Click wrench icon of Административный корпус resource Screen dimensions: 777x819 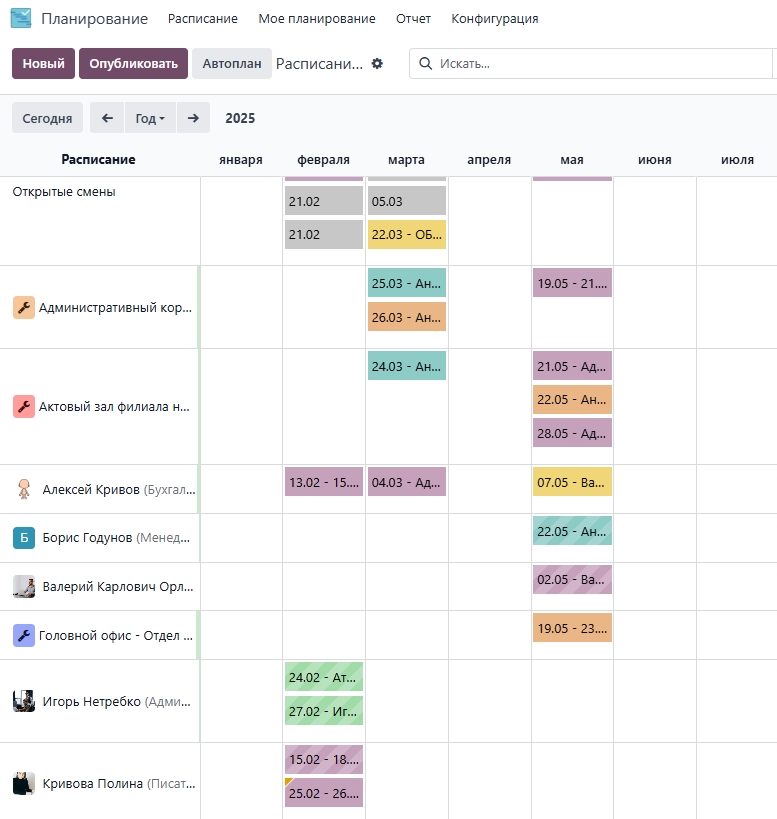[24, 307]
